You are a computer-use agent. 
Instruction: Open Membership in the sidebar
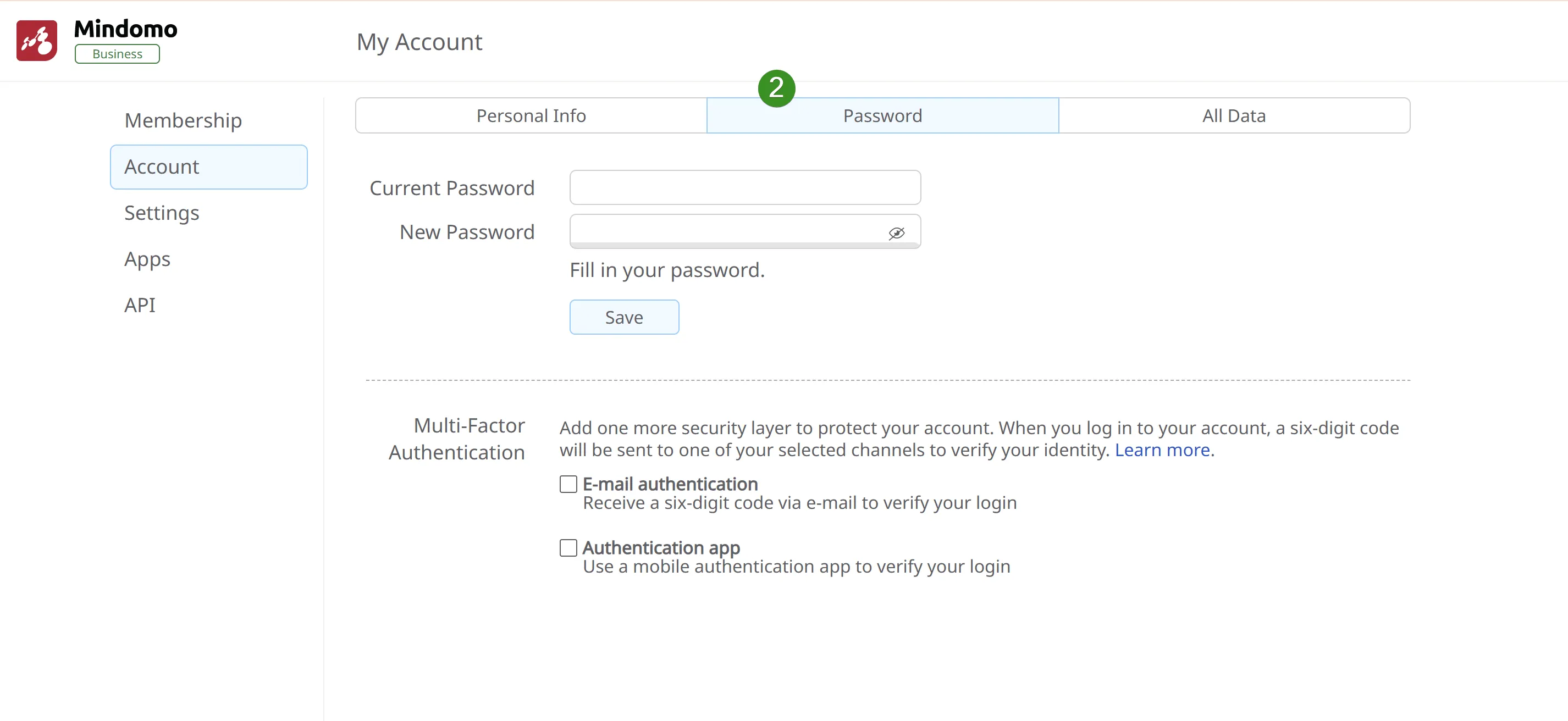tap(183, 120)
